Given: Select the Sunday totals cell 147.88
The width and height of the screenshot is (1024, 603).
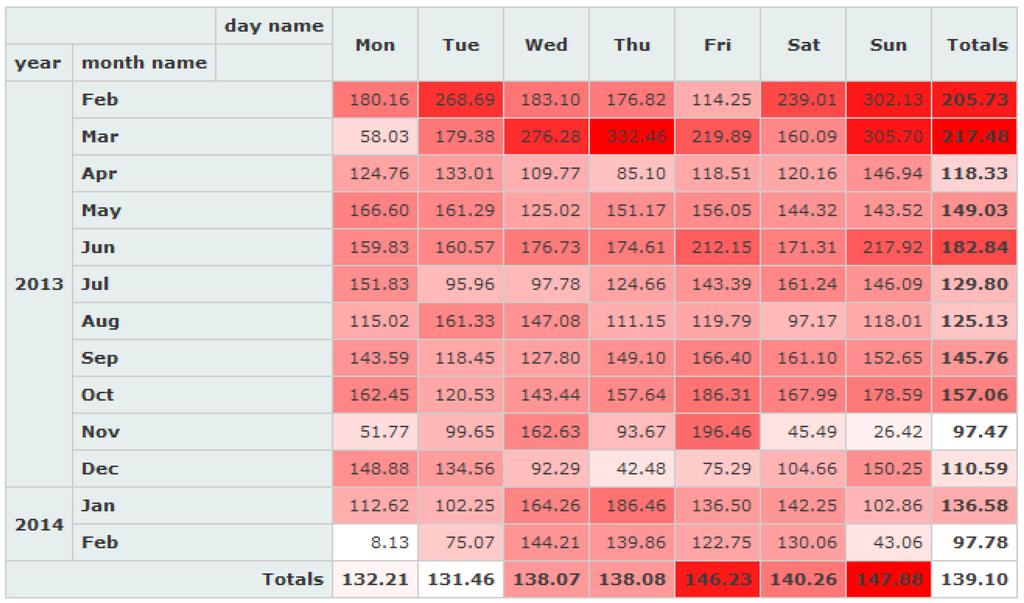Looking at the screenshot, I should pos(888,579).
